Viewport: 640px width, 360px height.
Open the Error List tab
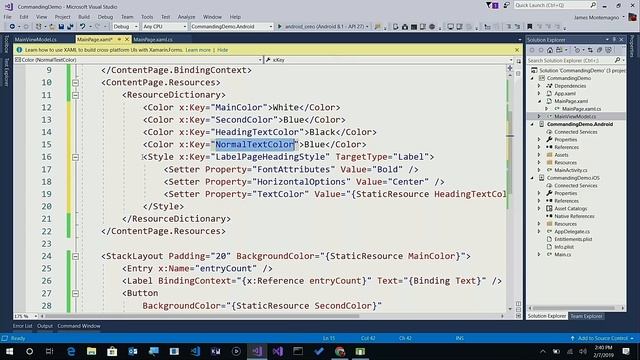(x=22, y=326)
